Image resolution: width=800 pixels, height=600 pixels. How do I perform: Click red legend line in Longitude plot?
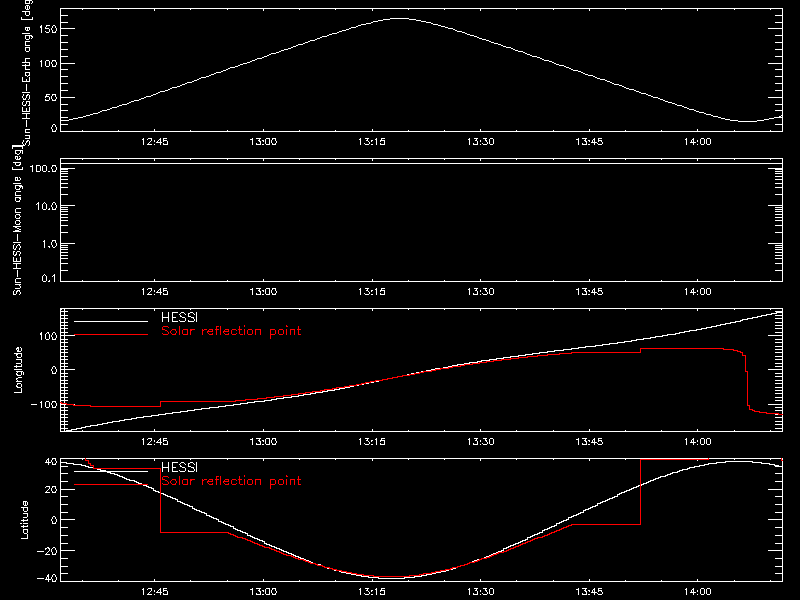point(111,335)
